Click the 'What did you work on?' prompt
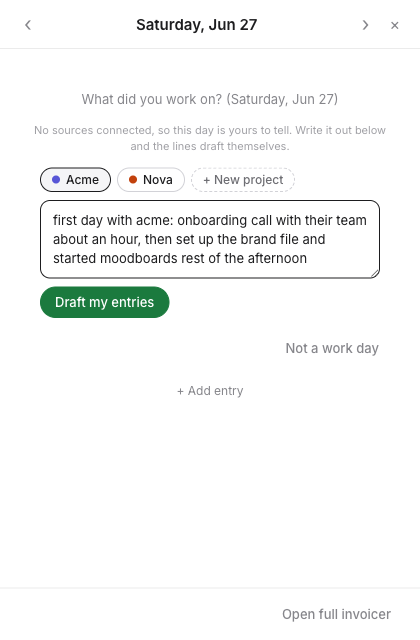Screen dimensions: 420x640 (210, 99)
